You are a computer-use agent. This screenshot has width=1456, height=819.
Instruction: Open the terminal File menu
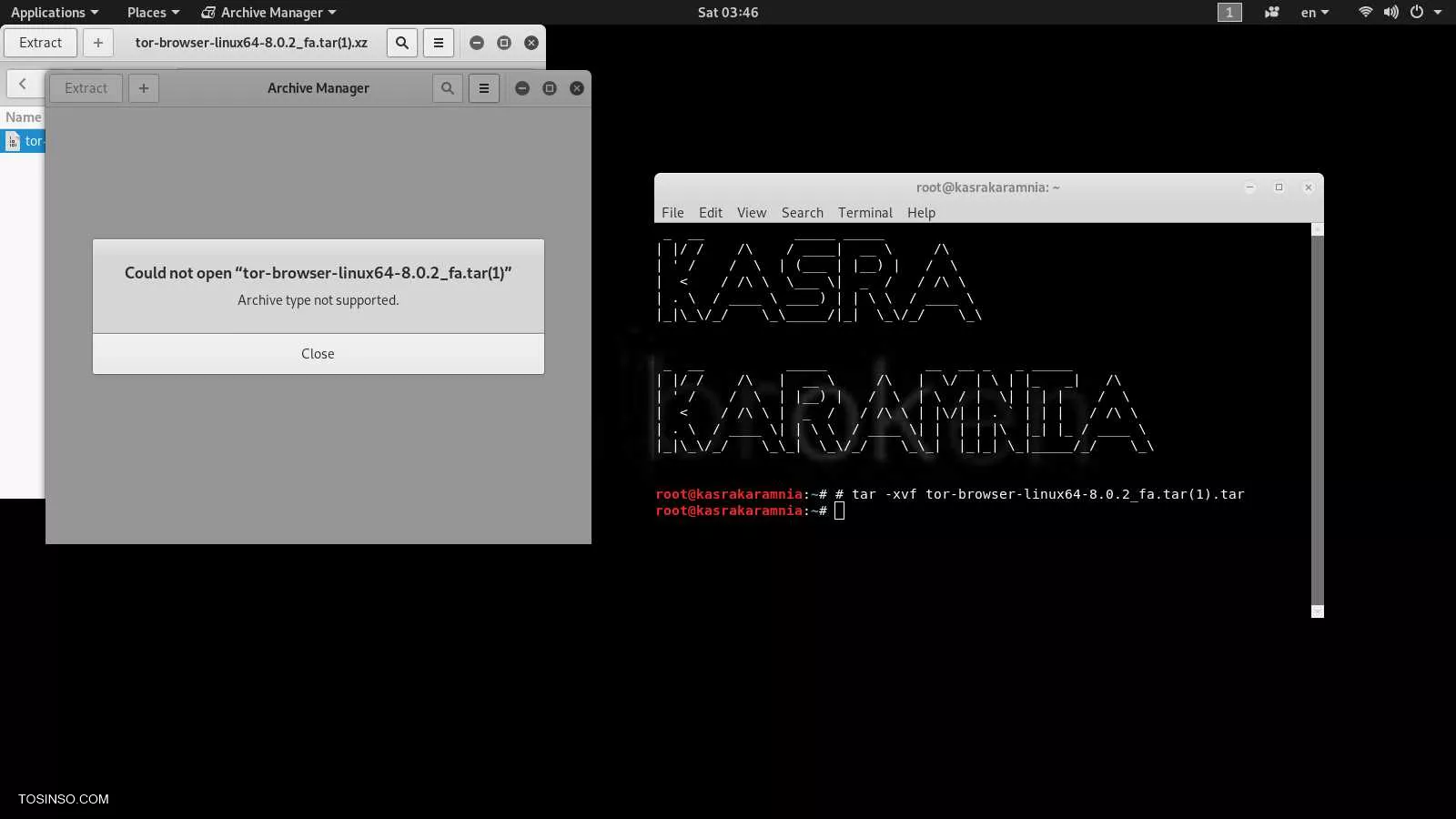point(672,212)
